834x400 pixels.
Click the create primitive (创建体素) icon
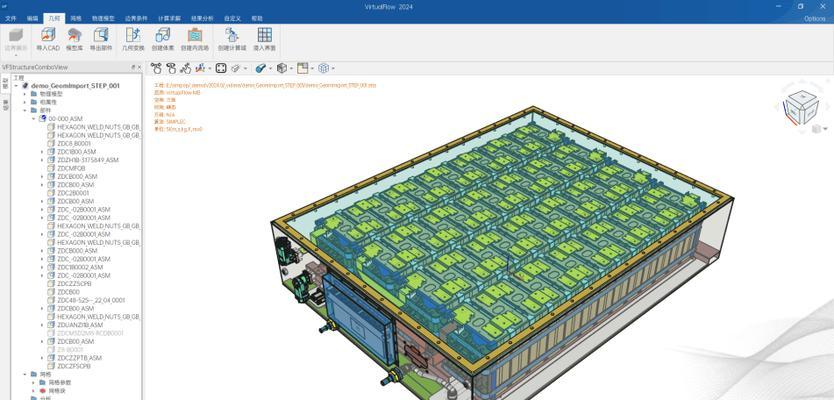pos(162,35)
